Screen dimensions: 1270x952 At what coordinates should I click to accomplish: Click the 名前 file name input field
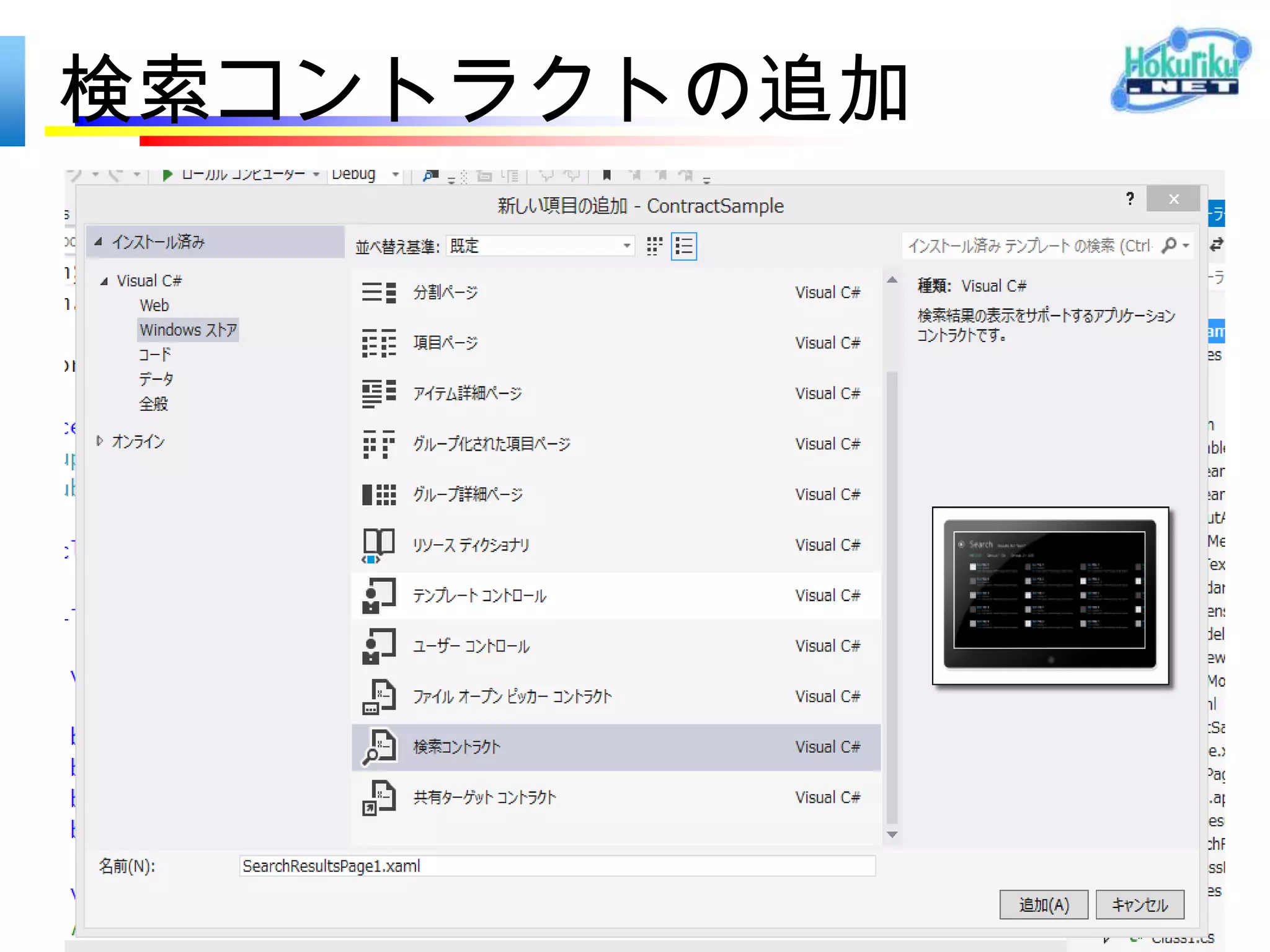pyautogui.click(x=556, y=866)
